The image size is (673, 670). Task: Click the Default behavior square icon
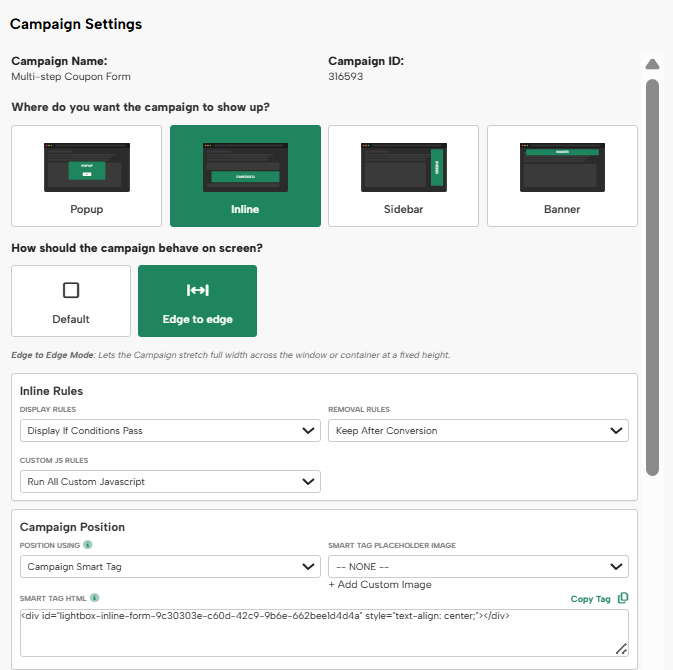71,291
